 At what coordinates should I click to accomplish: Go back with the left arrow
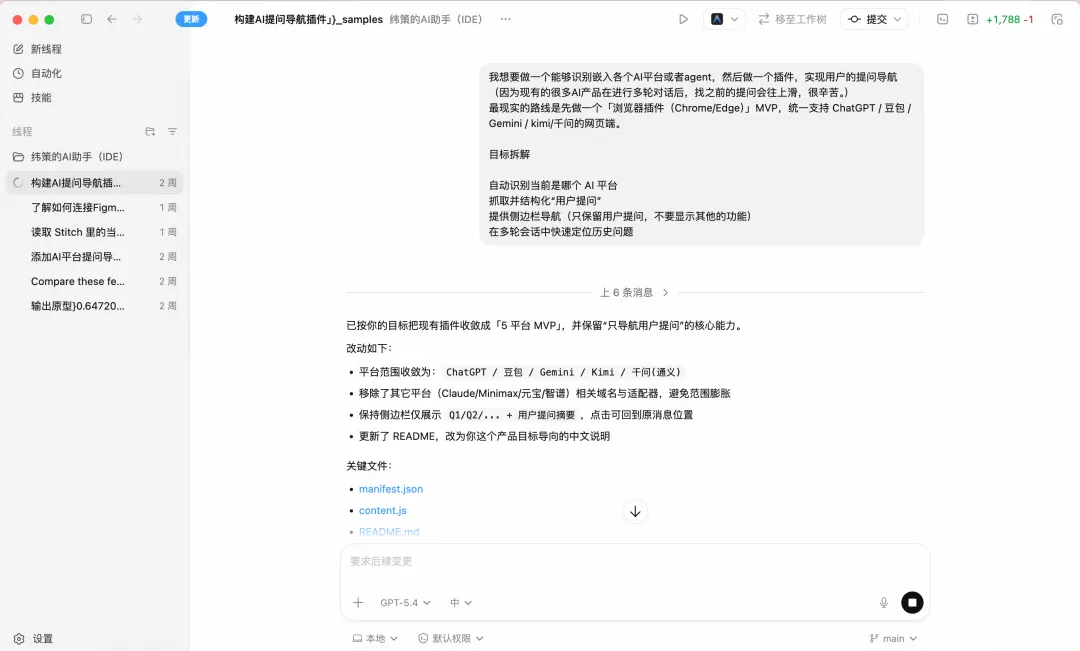click(x=112, y=19)
